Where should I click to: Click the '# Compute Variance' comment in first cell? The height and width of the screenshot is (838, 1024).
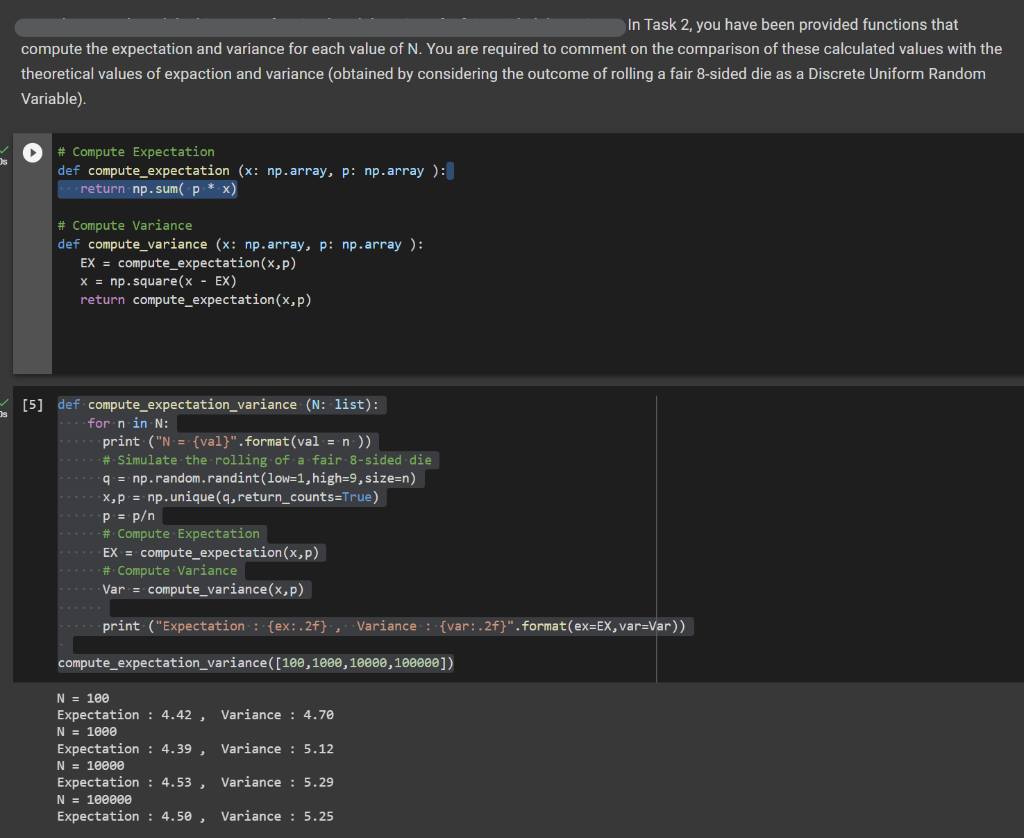[125, 225]
